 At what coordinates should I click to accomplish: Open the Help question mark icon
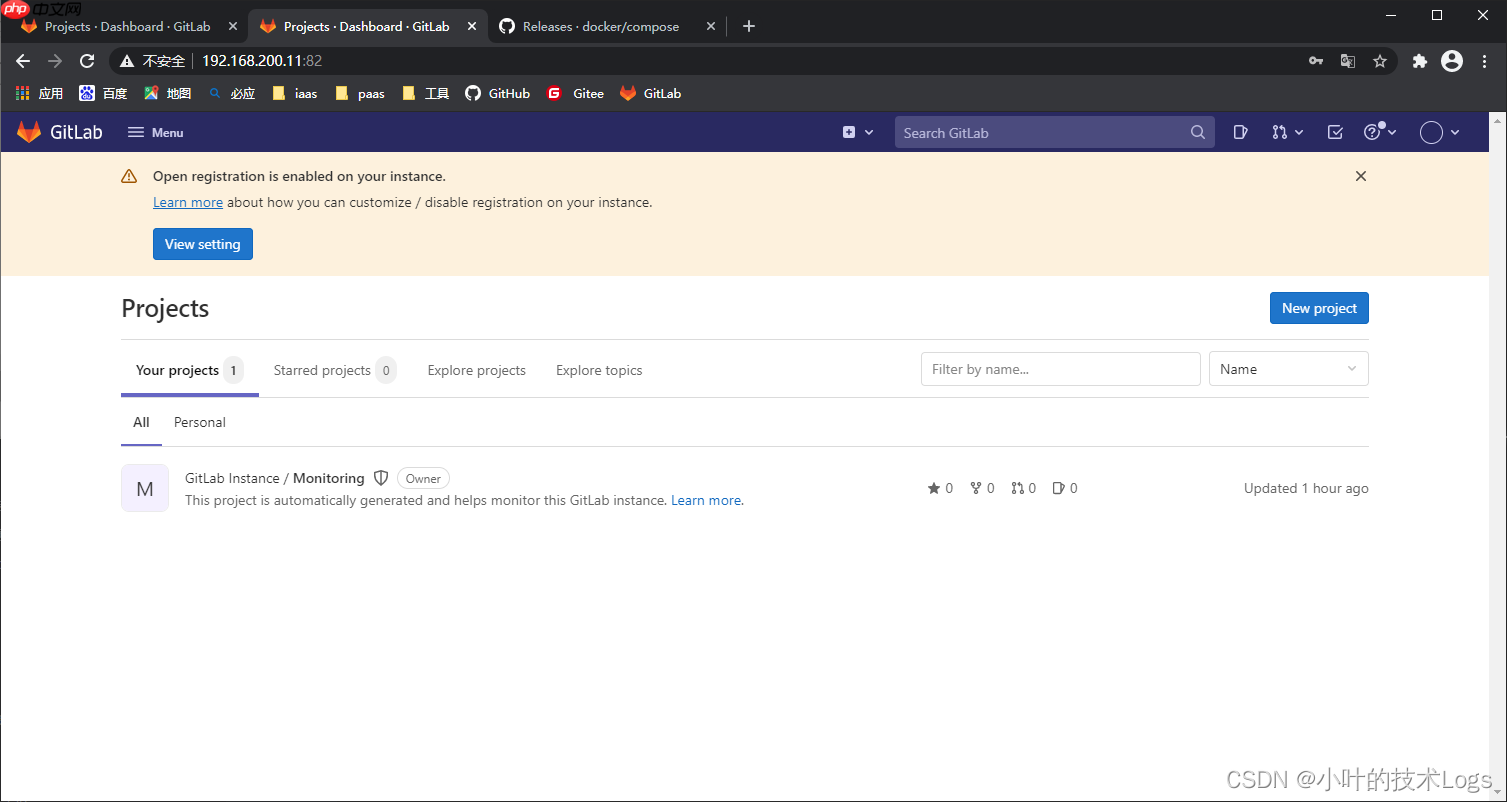pyautogui.click(x=1374, y=131)
